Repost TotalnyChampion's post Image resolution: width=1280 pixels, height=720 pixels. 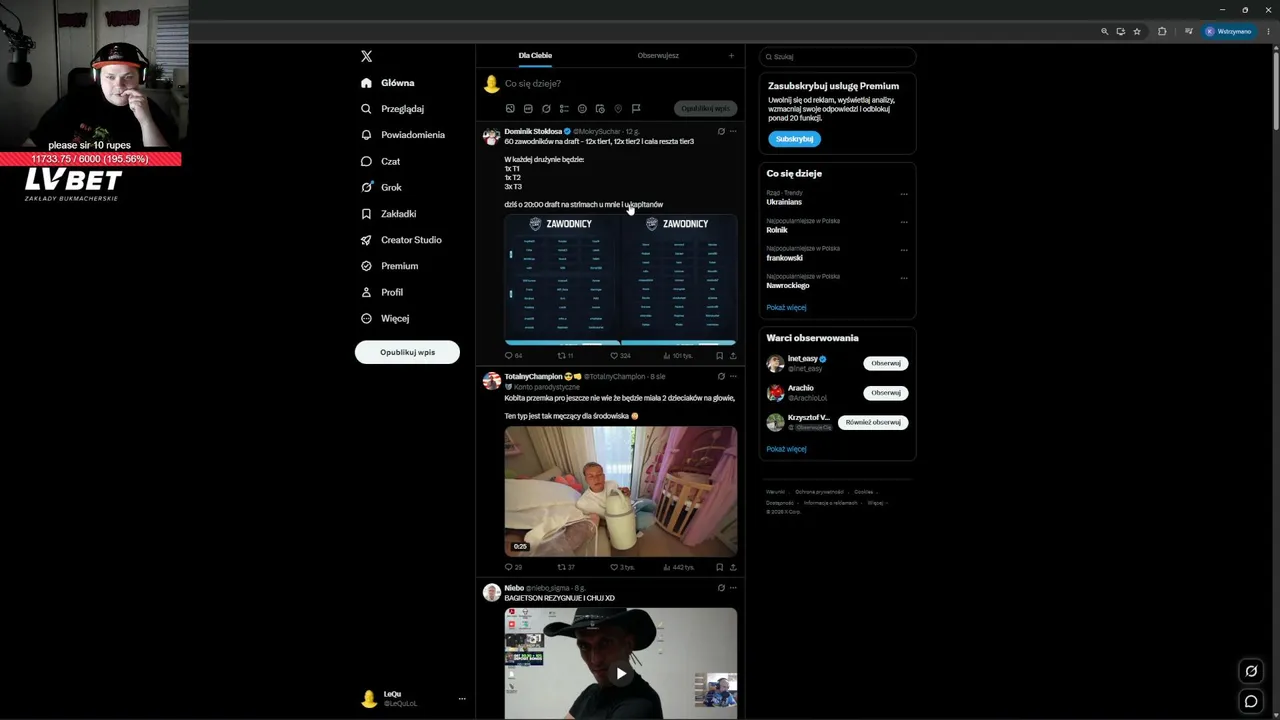[565, 568]
